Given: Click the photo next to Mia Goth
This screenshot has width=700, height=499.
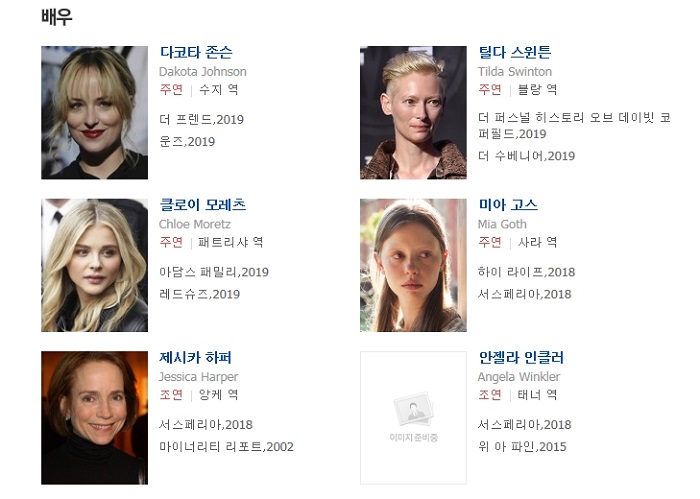Looking at the screenshot, I should point(413,265).
